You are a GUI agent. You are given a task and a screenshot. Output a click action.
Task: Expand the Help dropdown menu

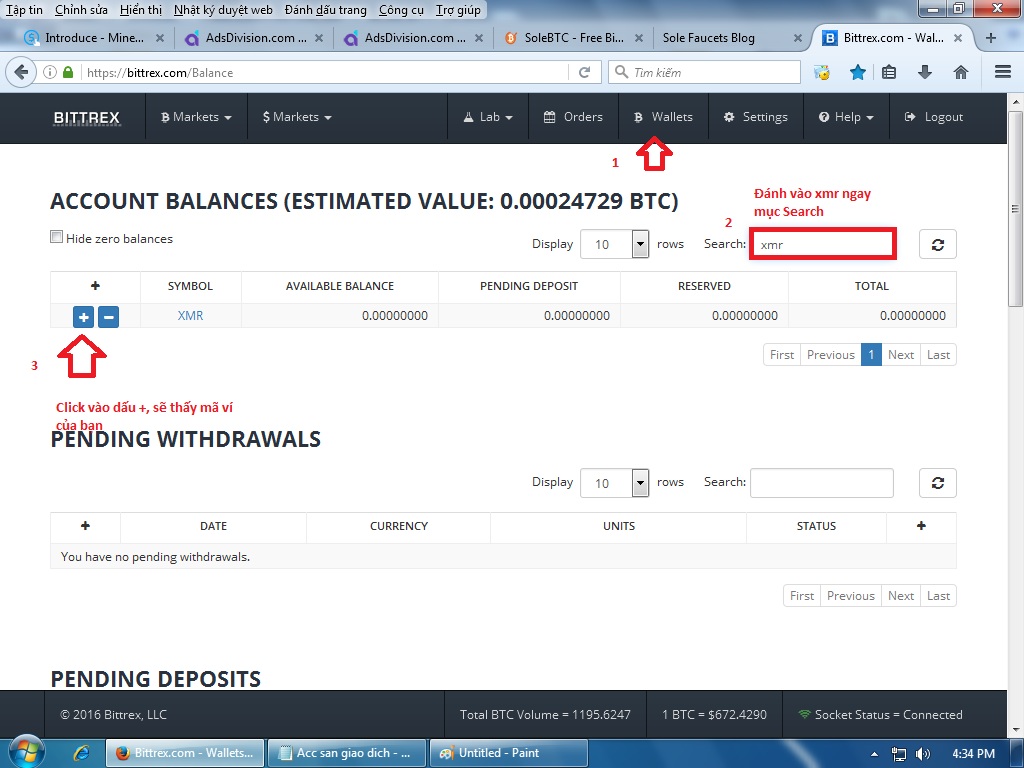tap(846, 117)
